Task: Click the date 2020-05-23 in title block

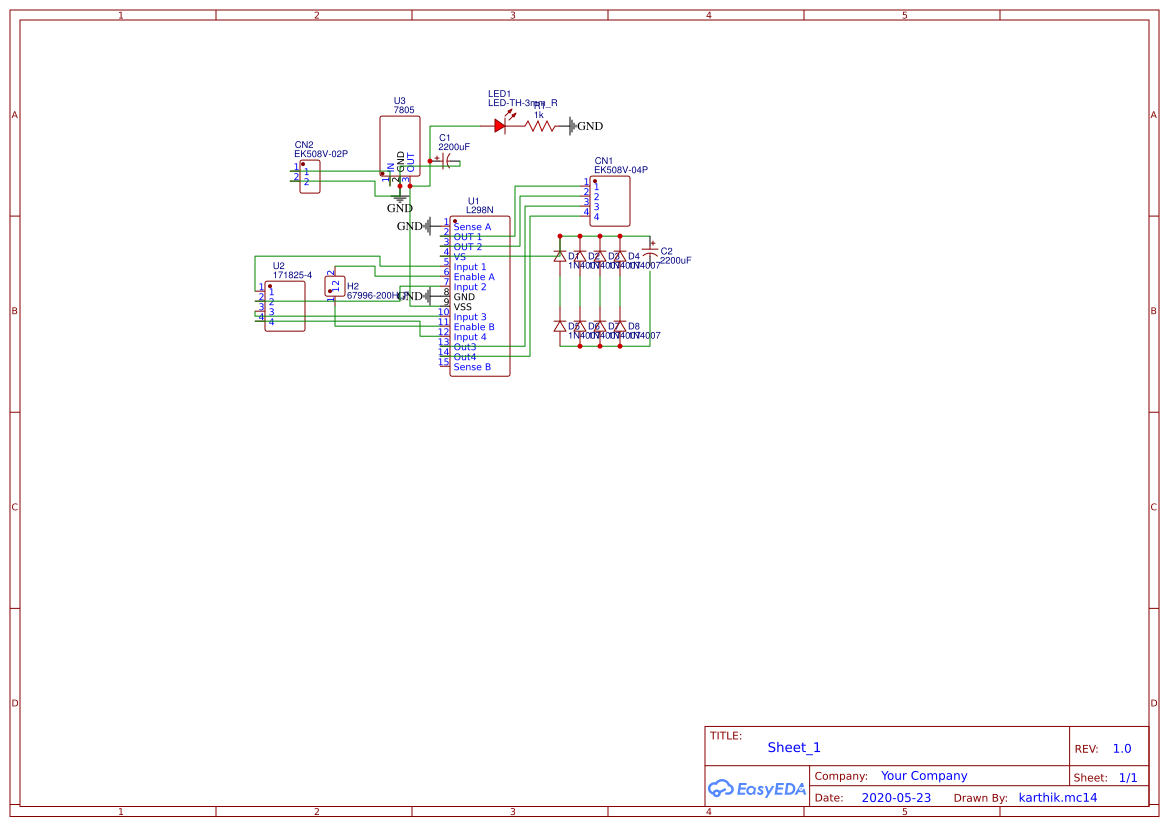Action: (x=895, y=797)
